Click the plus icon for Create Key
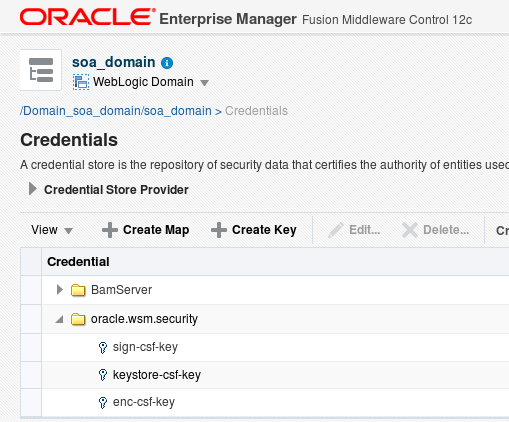 tap(219, 230)
